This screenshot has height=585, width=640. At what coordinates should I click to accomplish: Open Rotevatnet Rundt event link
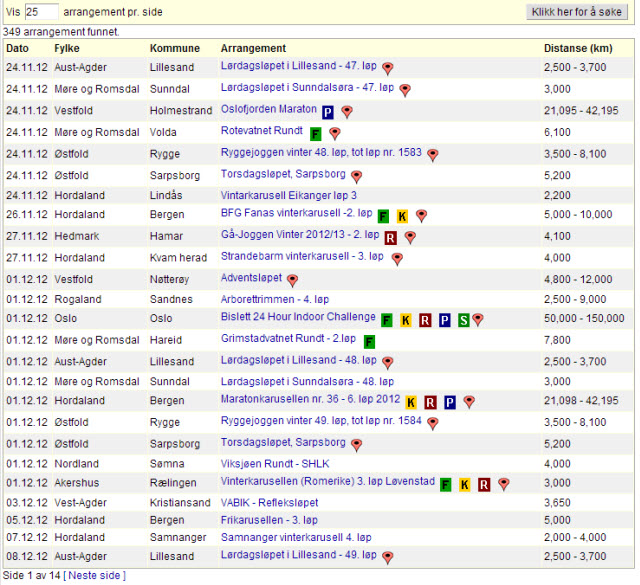(x=262, y=131)
